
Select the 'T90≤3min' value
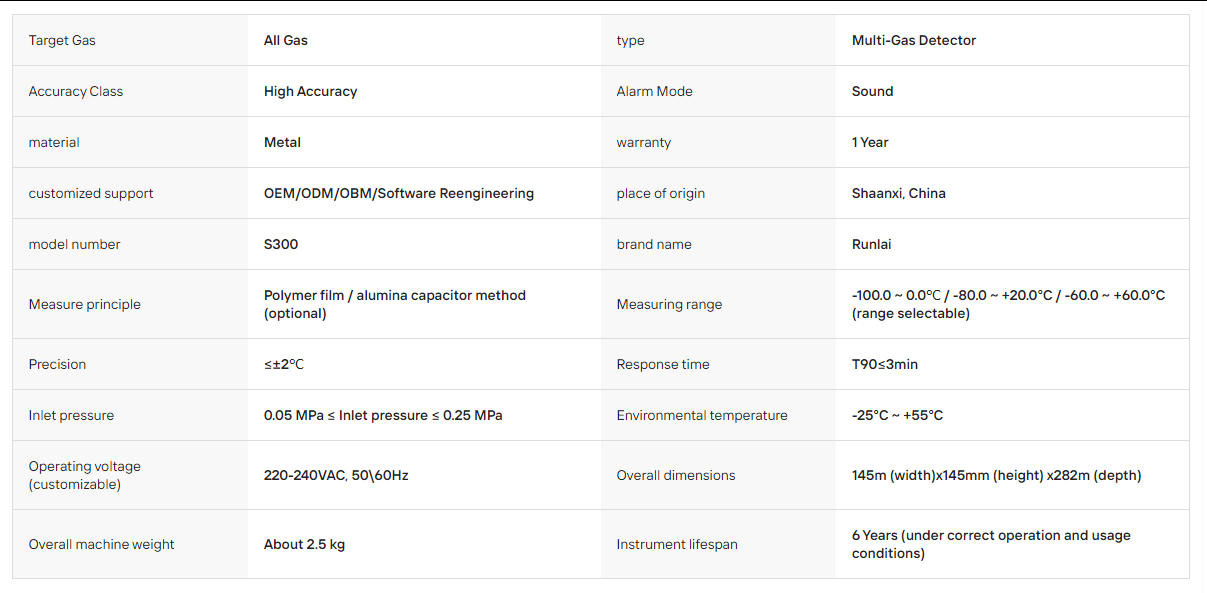(x=885, y=365)
